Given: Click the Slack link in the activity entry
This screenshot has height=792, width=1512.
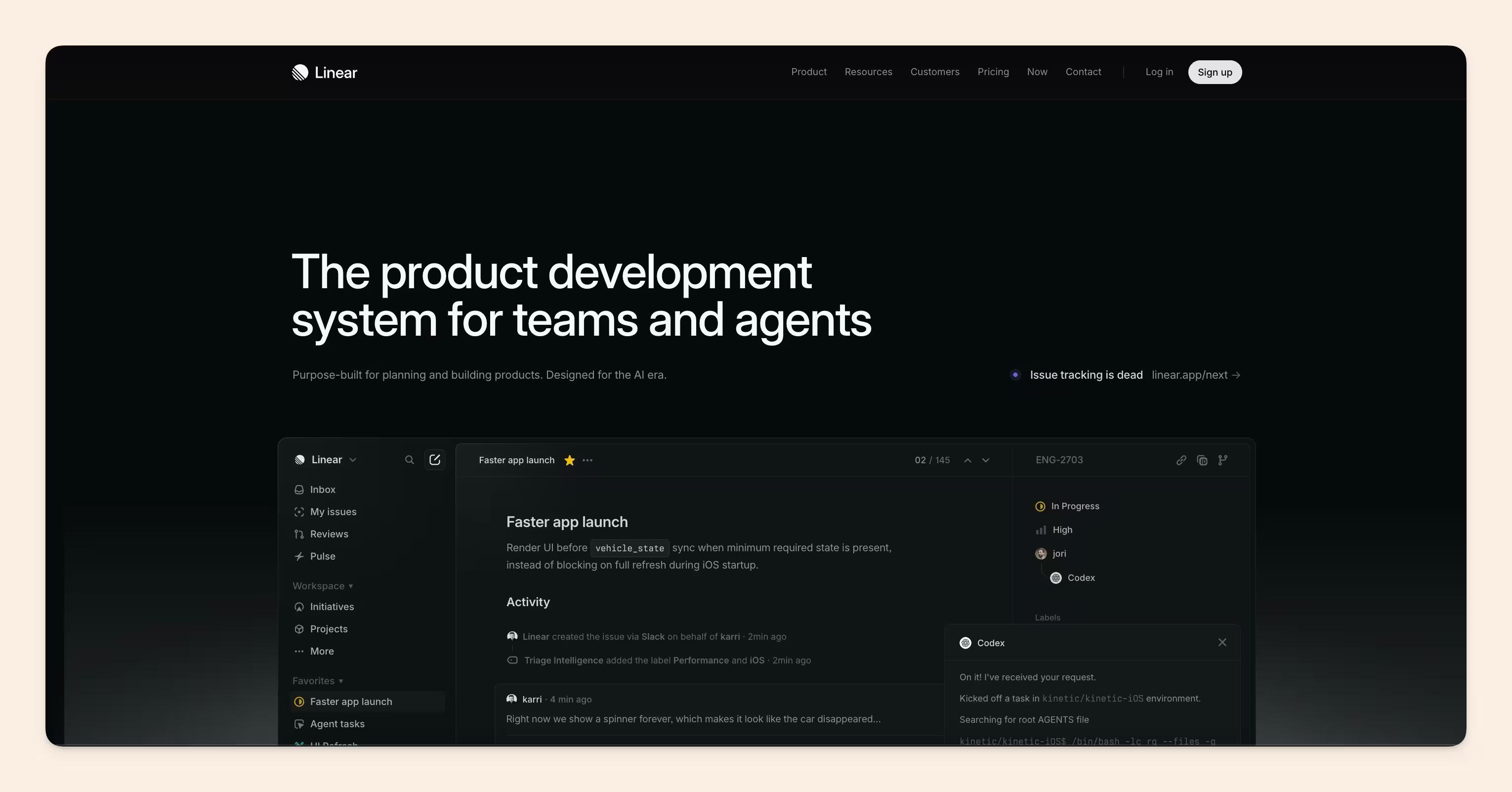Looking at the screenshot, I should [x=653, y=636].
